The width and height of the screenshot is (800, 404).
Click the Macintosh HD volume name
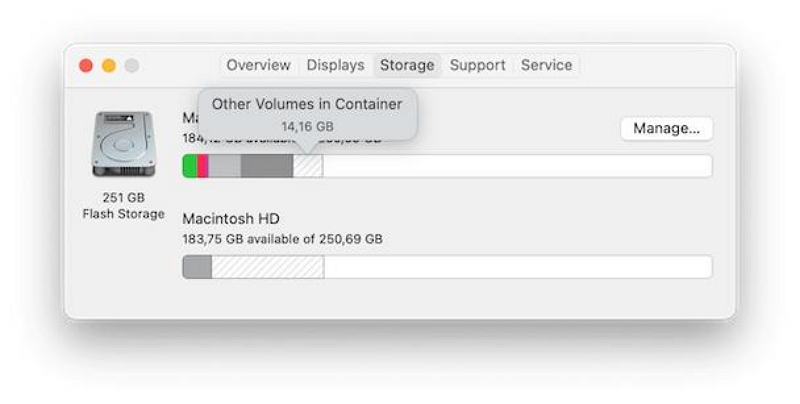[231, 219]
